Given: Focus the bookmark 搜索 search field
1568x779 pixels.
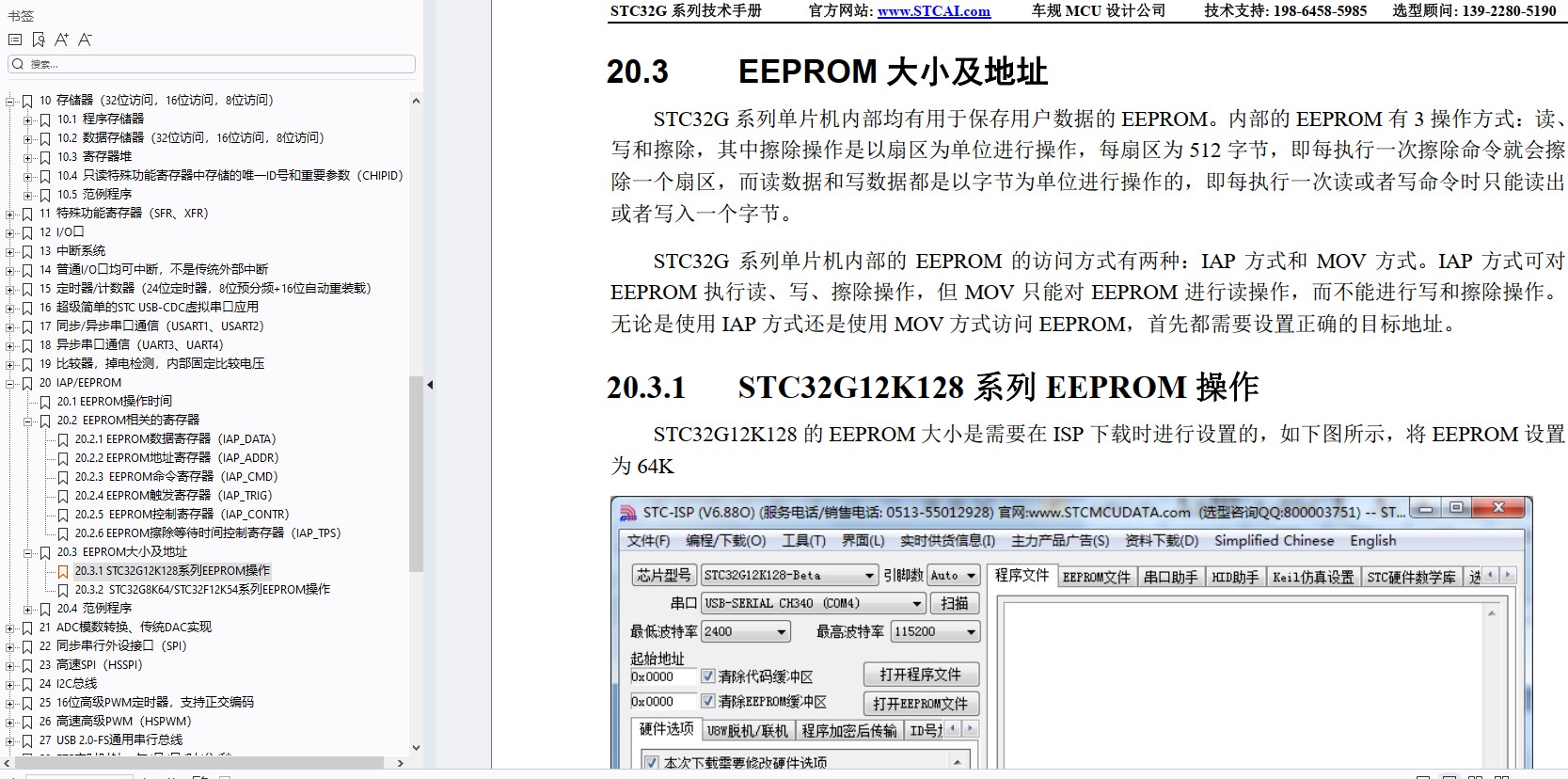Looking at the screenshot, I should coord(212,64).
